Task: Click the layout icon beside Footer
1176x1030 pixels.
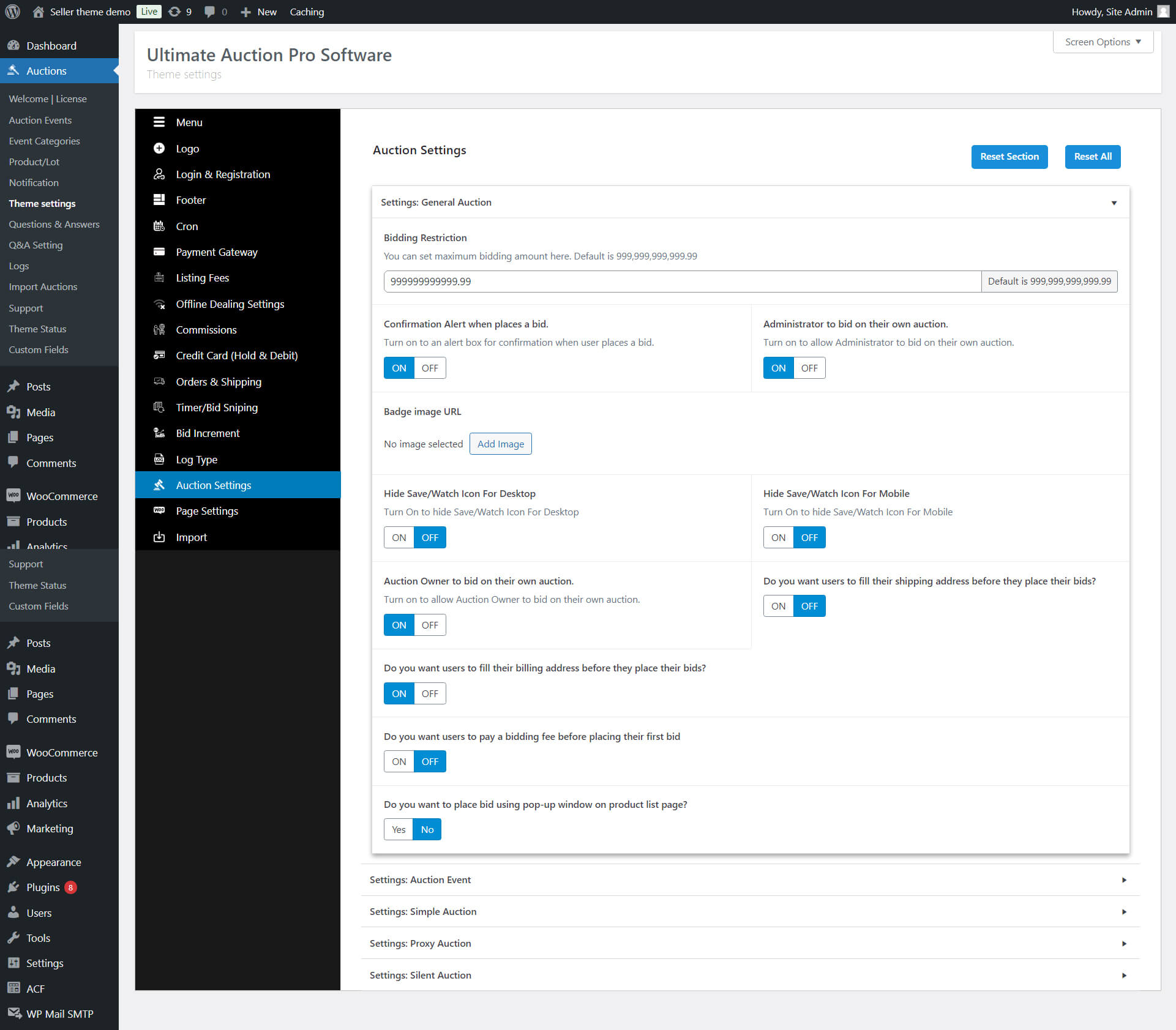Action: click(x=159, y=200)
